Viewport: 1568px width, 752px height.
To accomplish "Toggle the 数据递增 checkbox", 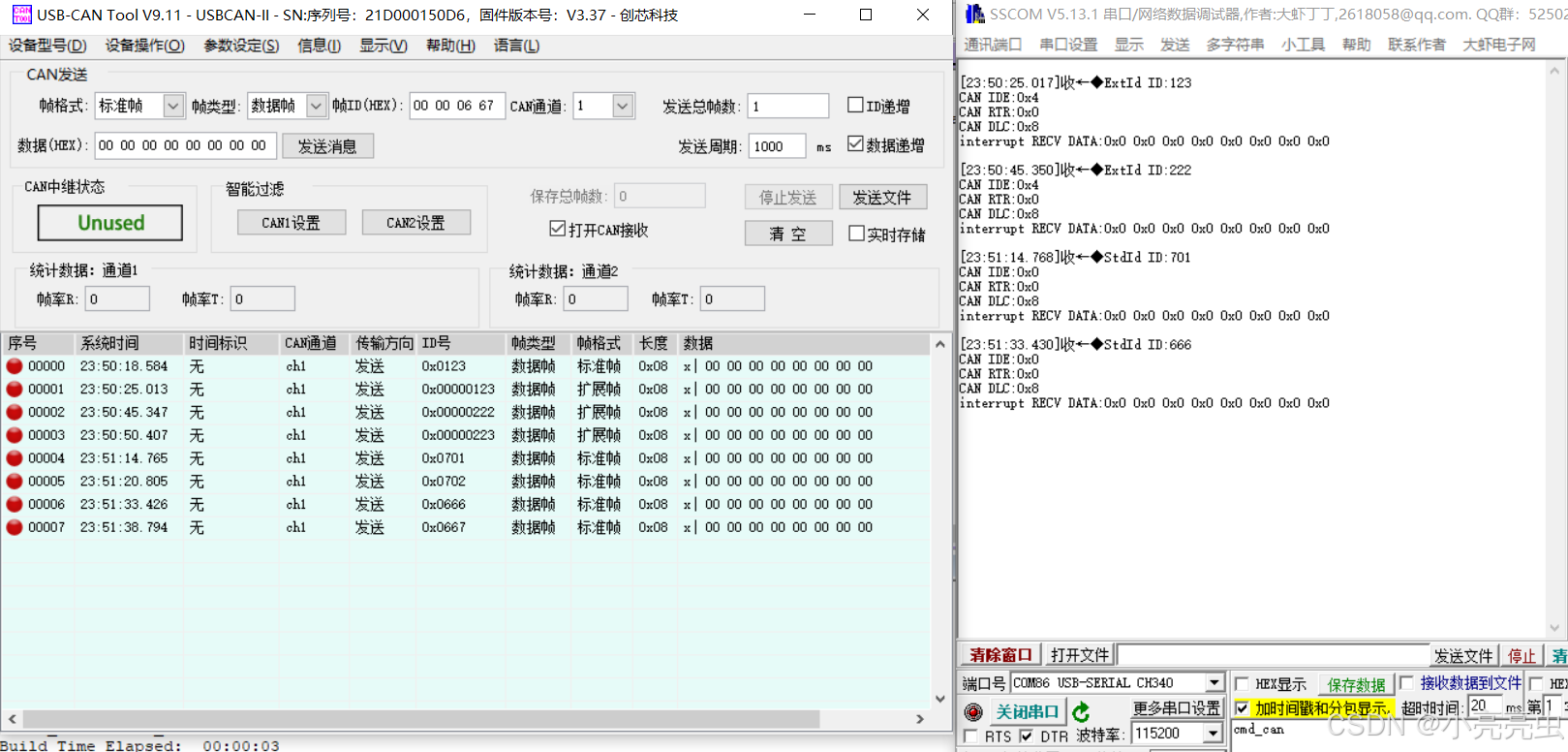I will coord(855,143).
